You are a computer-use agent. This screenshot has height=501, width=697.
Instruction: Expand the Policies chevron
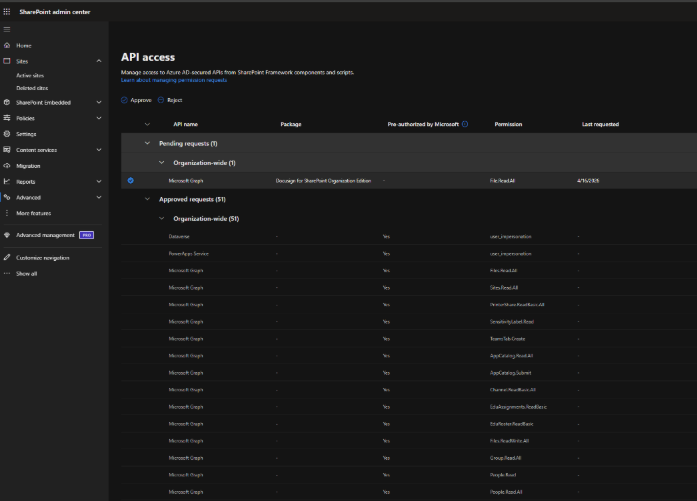[99, 118]
